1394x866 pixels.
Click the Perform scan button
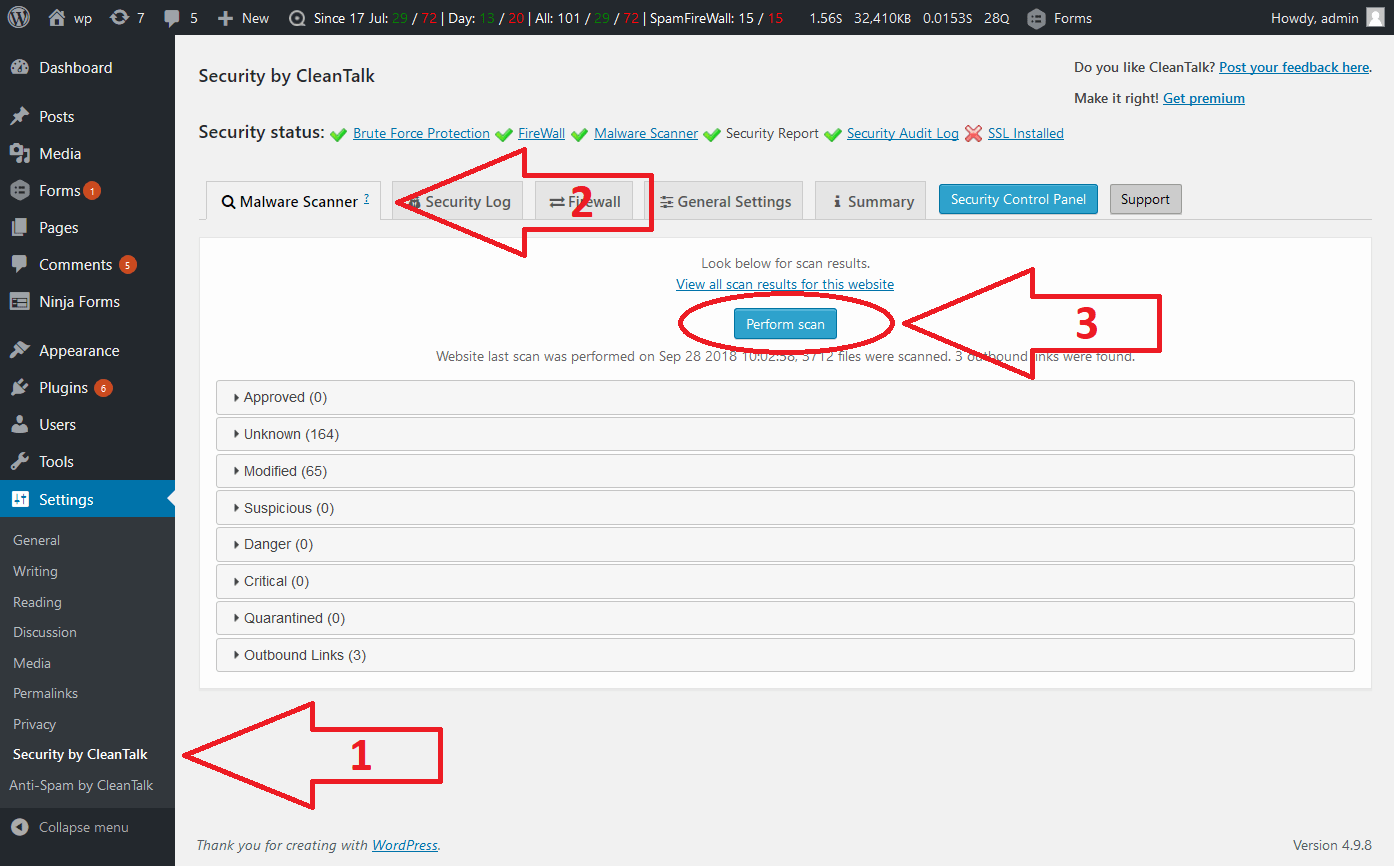(x=785, y=323)
